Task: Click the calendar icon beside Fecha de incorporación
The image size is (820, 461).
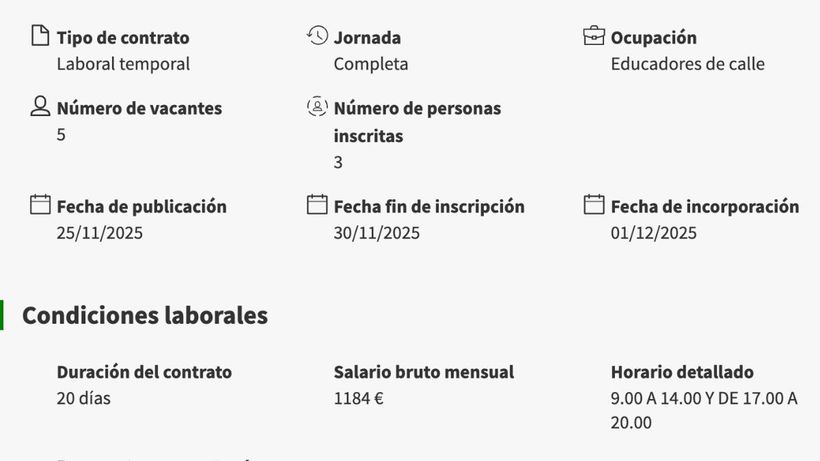Action: (594, 205)
